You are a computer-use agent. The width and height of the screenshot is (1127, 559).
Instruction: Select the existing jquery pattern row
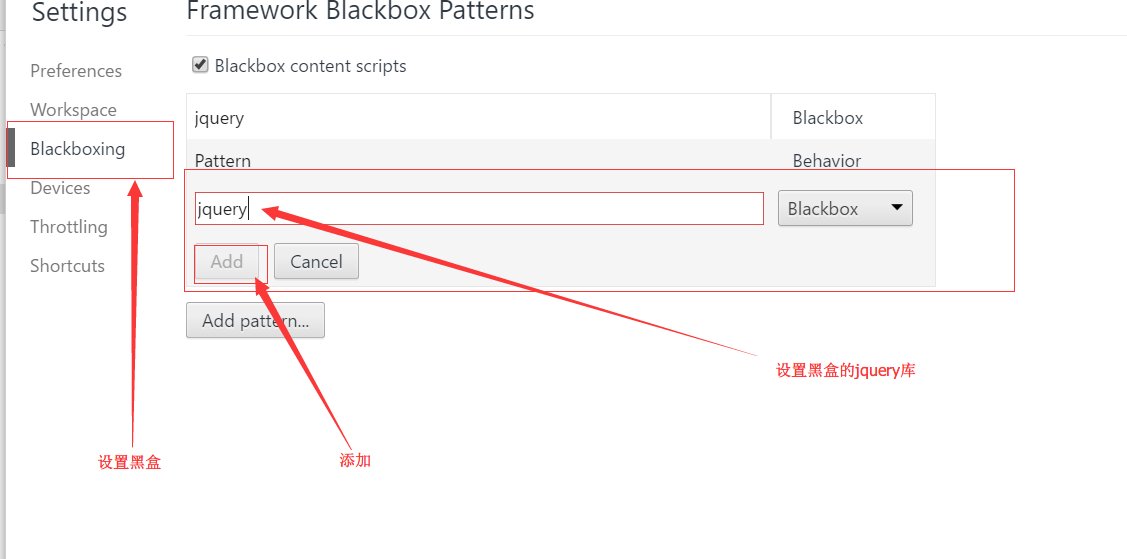(478, 118)
